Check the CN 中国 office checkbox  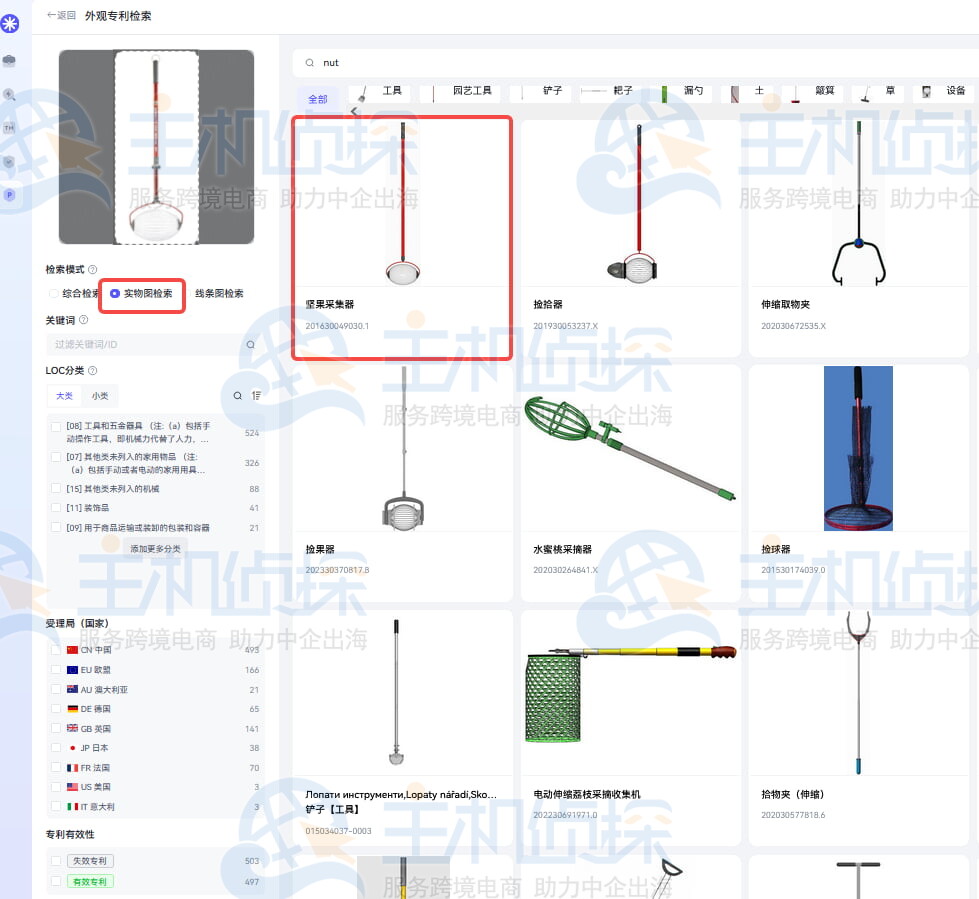(x=56, y=650)
